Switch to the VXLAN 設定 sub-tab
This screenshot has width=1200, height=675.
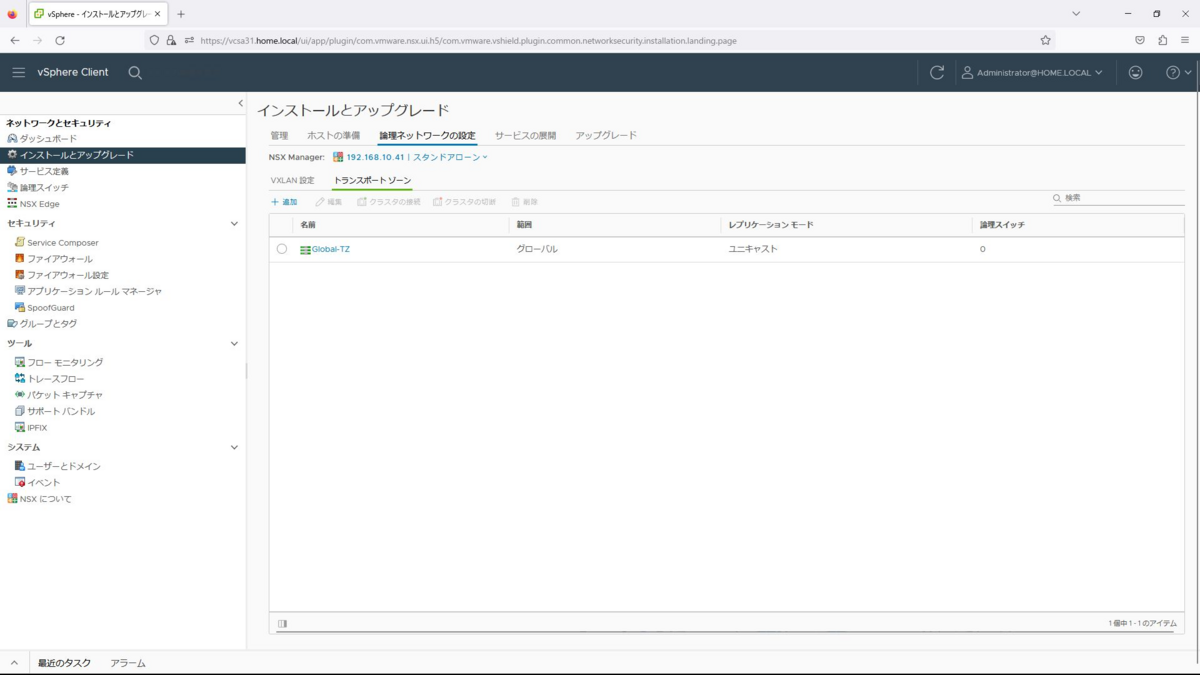click(x=292, y=180)
